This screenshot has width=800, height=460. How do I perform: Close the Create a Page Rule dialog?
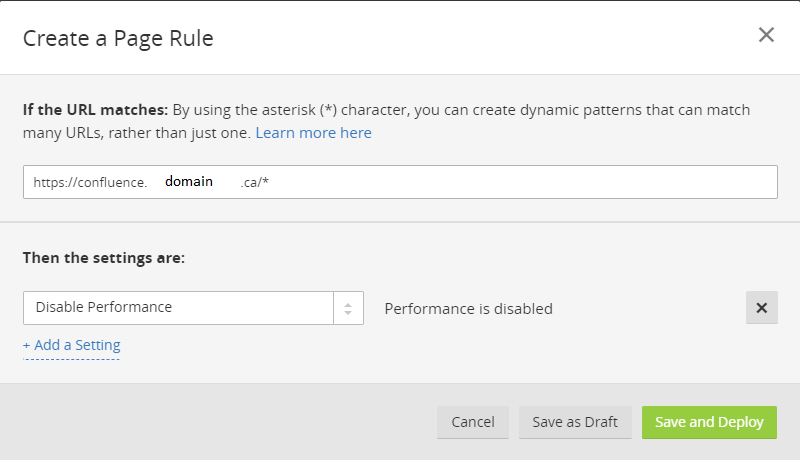[x=766, y=35]
